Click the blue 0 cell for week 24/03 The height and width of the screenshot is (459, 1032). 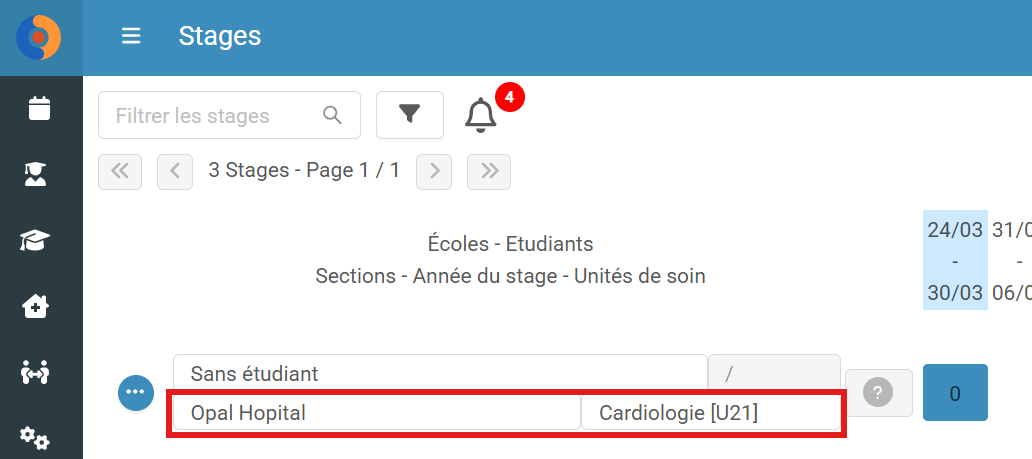pyautogui.click(x=955, y=393)
